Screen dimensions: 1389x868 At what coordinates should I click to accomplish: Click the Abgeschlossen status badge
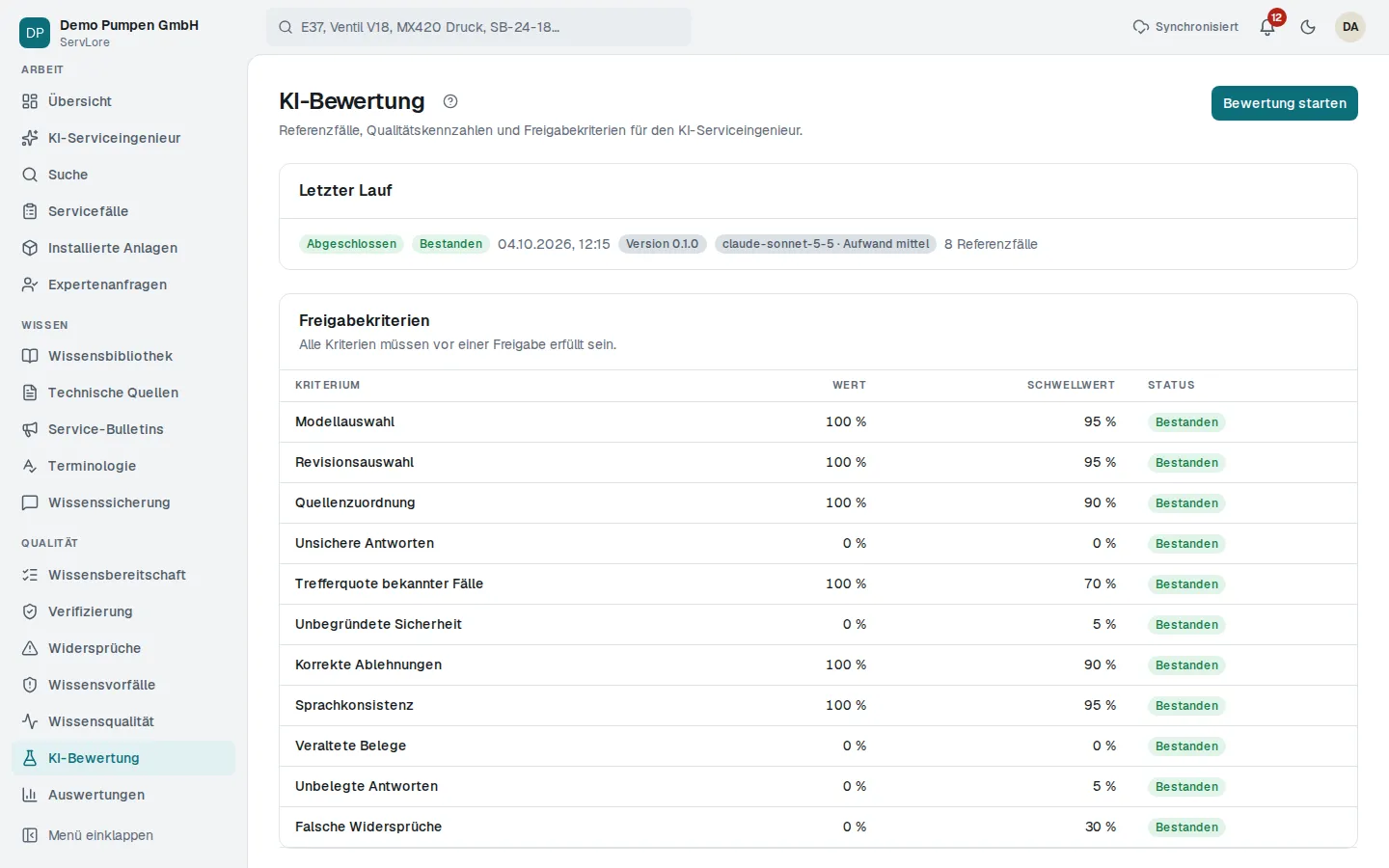click(351, 244)
